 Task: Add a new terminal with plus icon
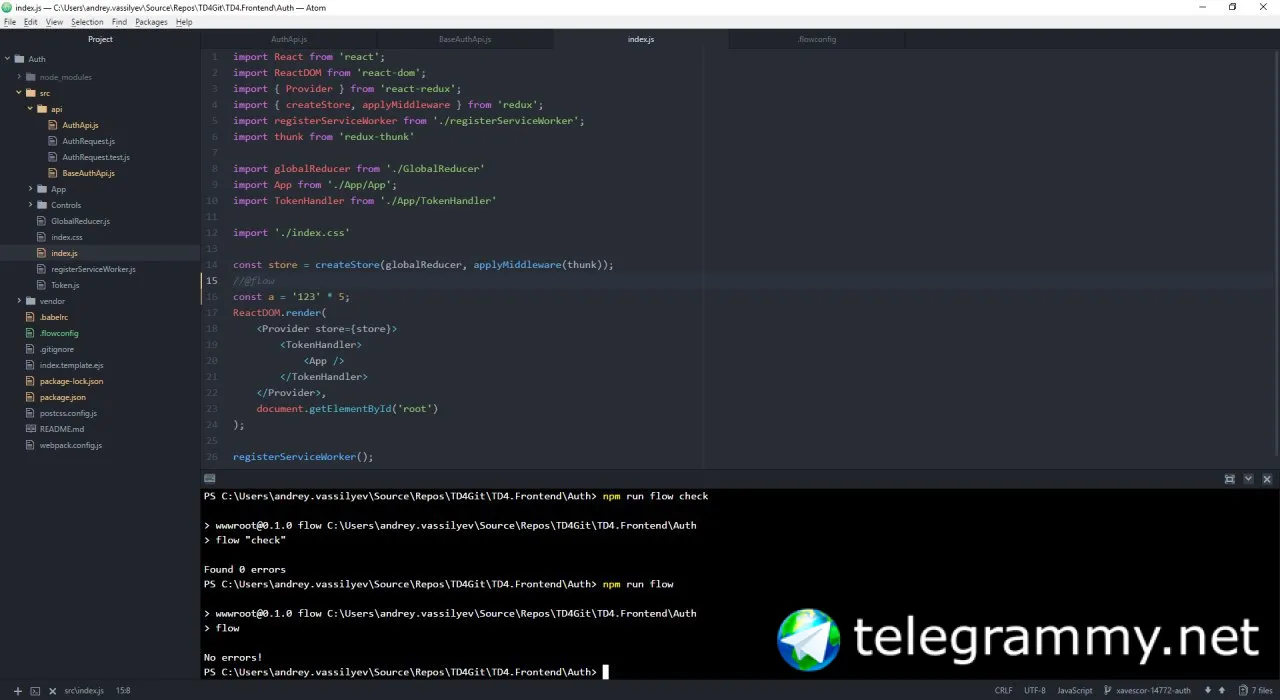(x=17, y=691)
